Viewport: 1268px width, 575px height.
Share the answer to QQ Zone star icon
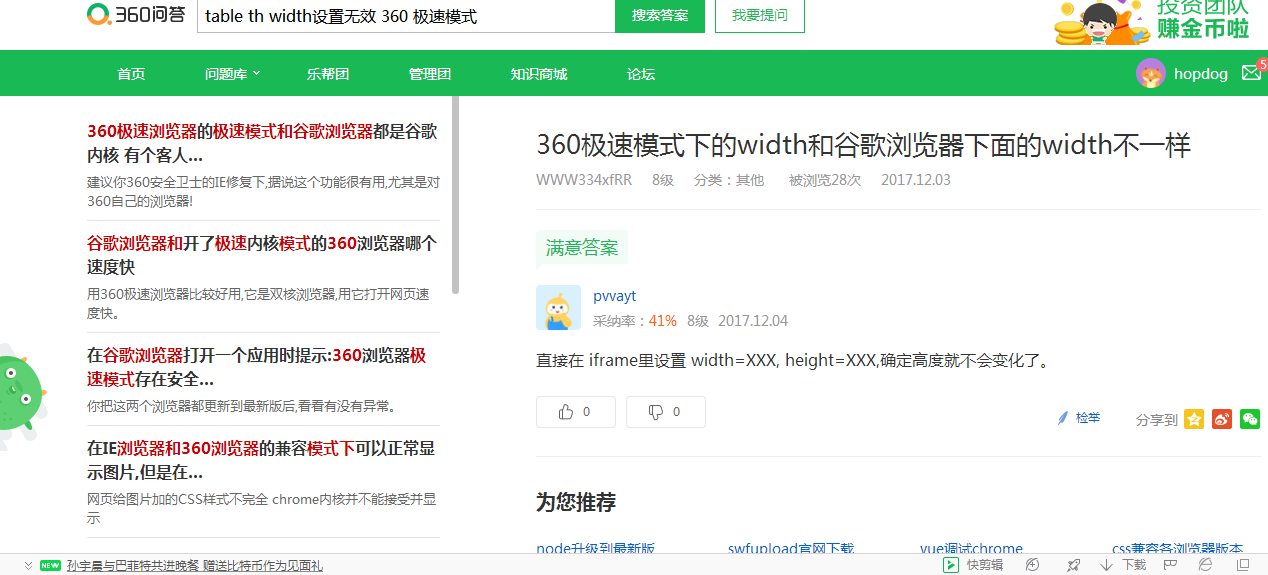(1194, 419)
